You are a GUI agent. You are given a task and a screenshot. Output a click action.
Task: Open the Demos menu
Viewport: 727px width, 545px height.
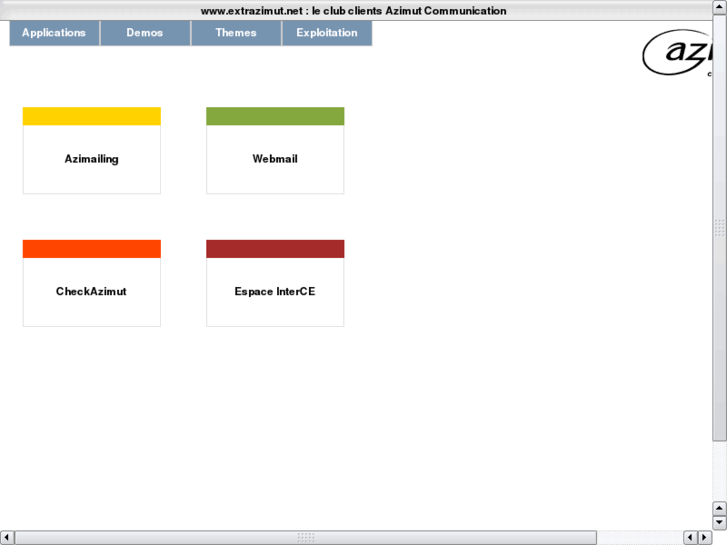(145, 33)
